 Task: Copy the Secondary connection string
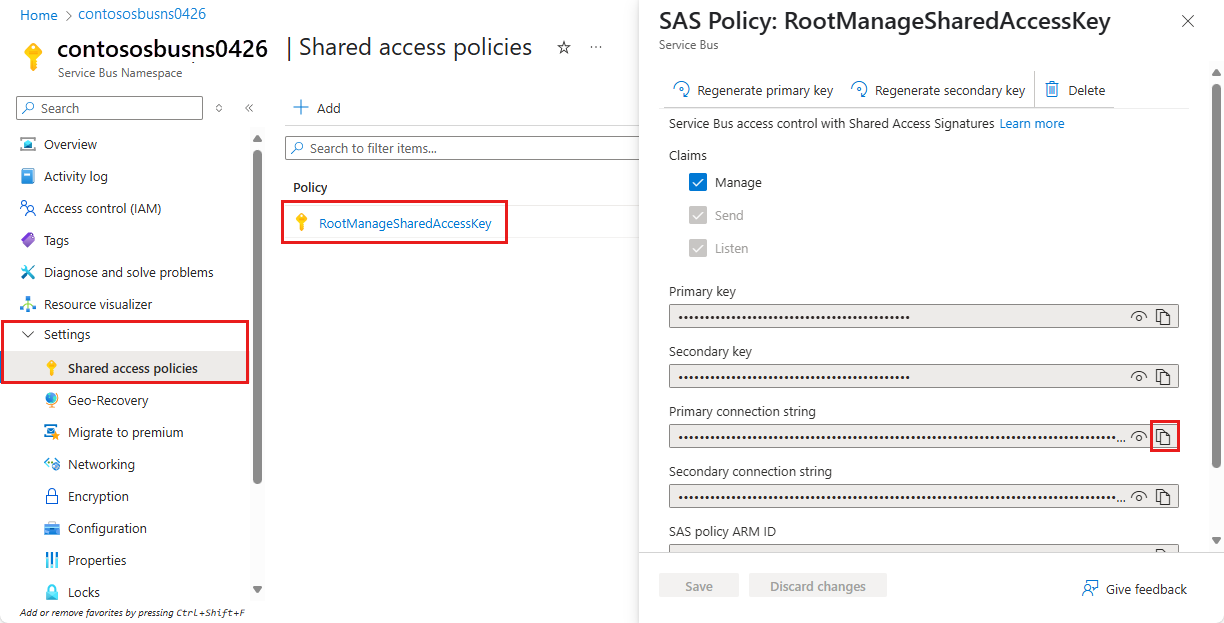coord(1163,497)
